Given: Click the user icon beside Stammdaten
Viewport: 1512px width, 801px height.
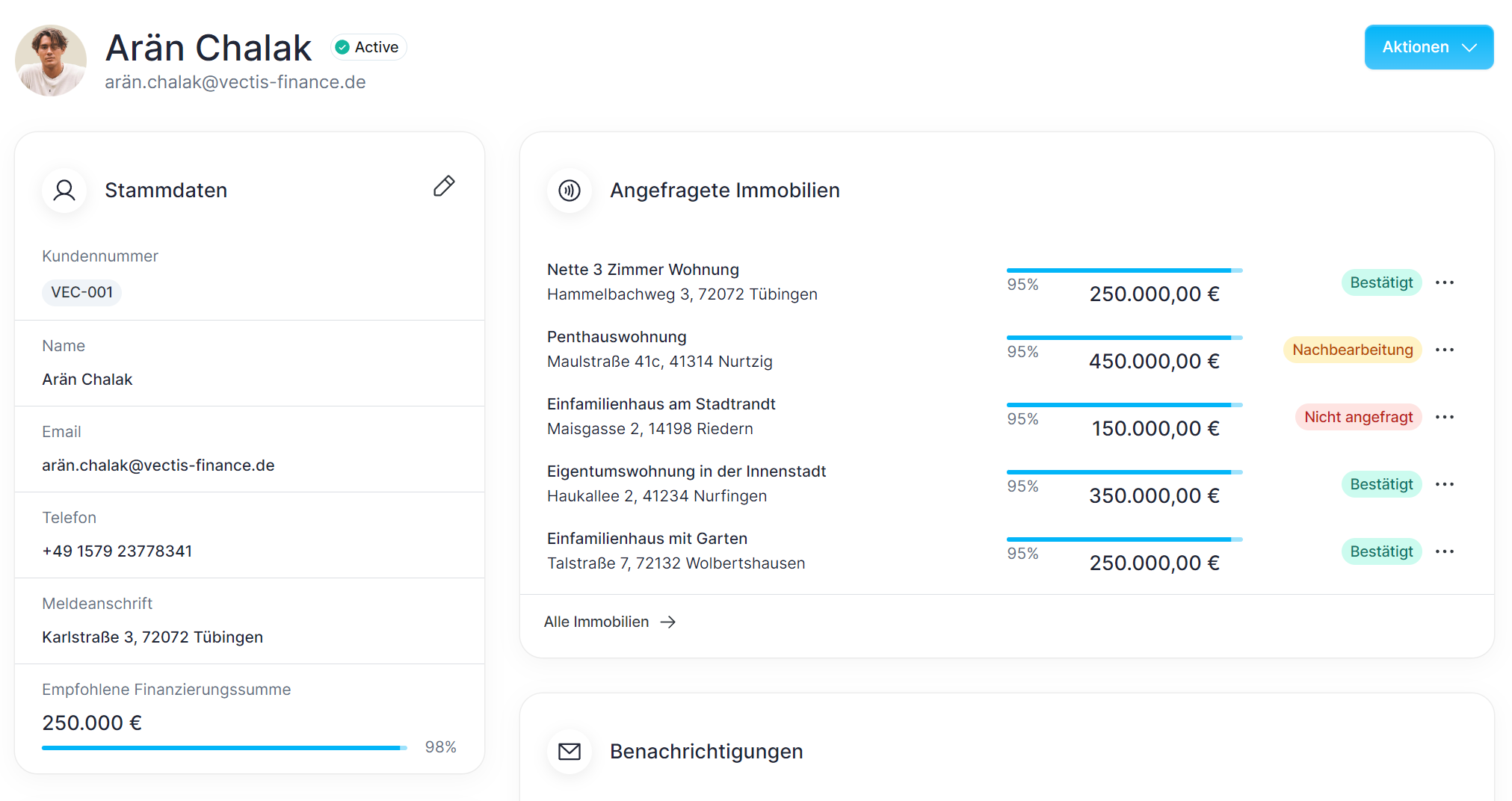Looking at the screenshot, I should (64, 191).
